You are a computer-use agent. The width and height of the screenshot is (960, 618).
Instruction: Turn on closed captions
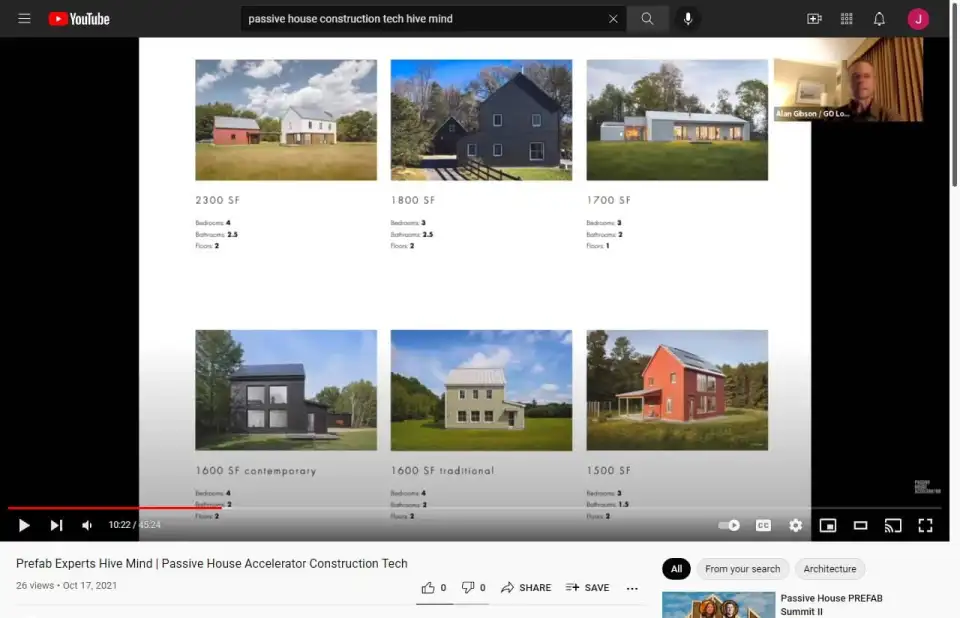point(763,525)
